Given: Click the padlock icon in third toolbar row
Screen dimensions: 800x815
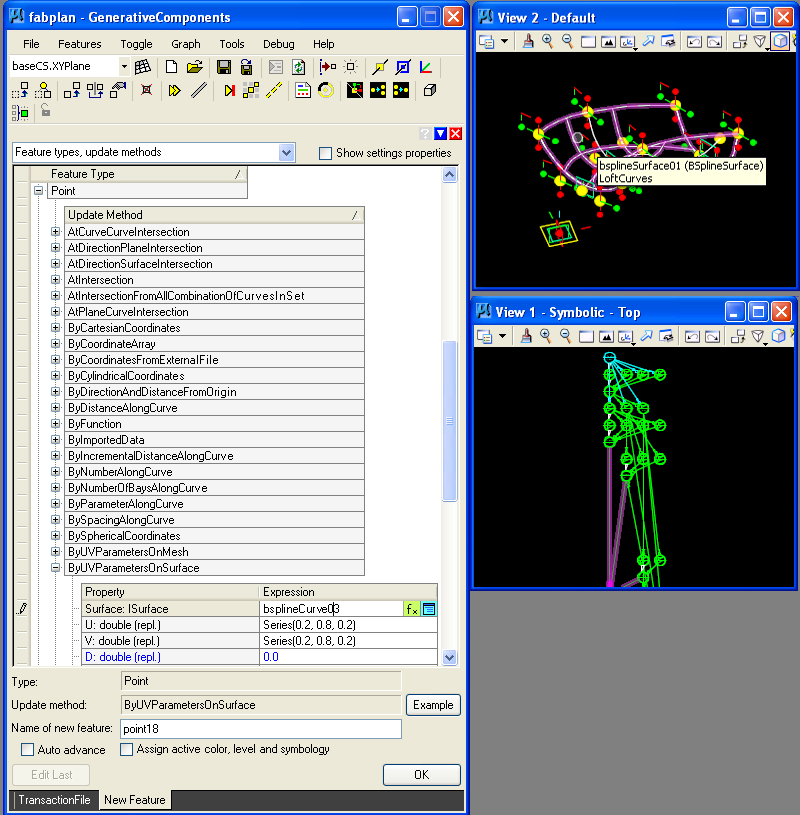Looking at the screenshot, I should [46, 110].
